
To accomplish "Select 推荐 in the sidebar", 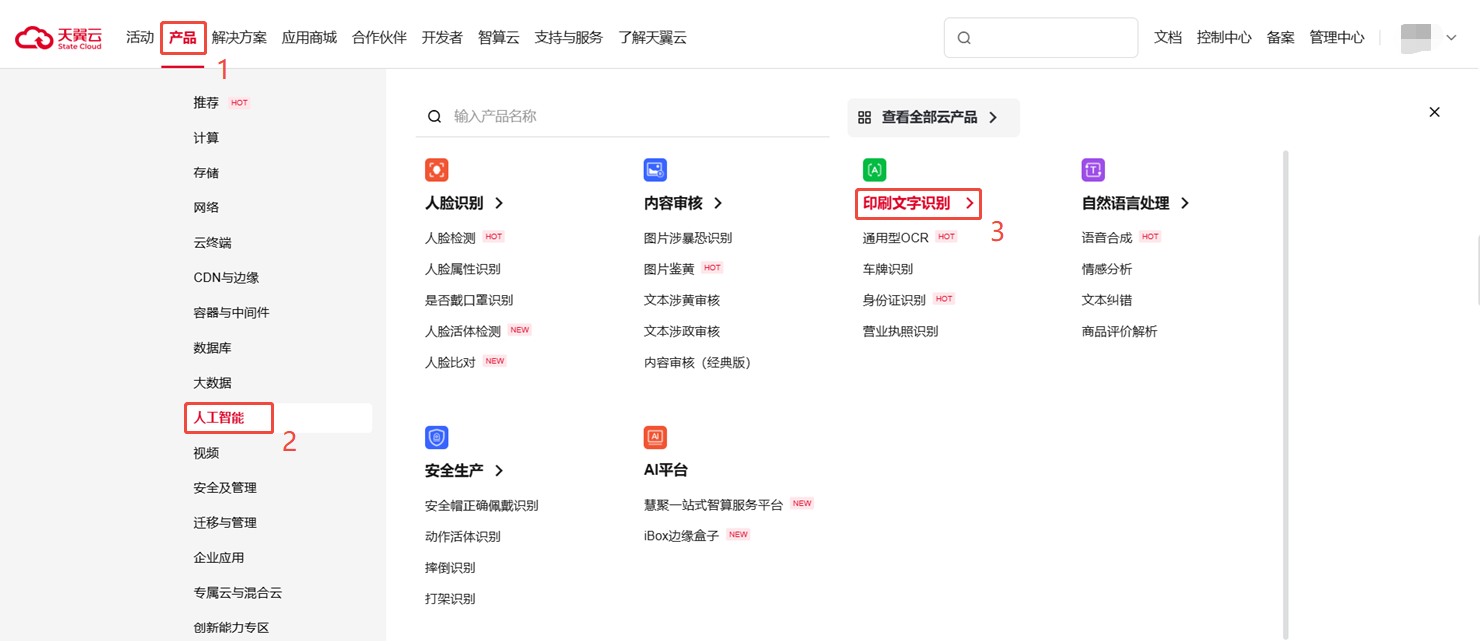I will pyautogui.click(x=206, y=103).
